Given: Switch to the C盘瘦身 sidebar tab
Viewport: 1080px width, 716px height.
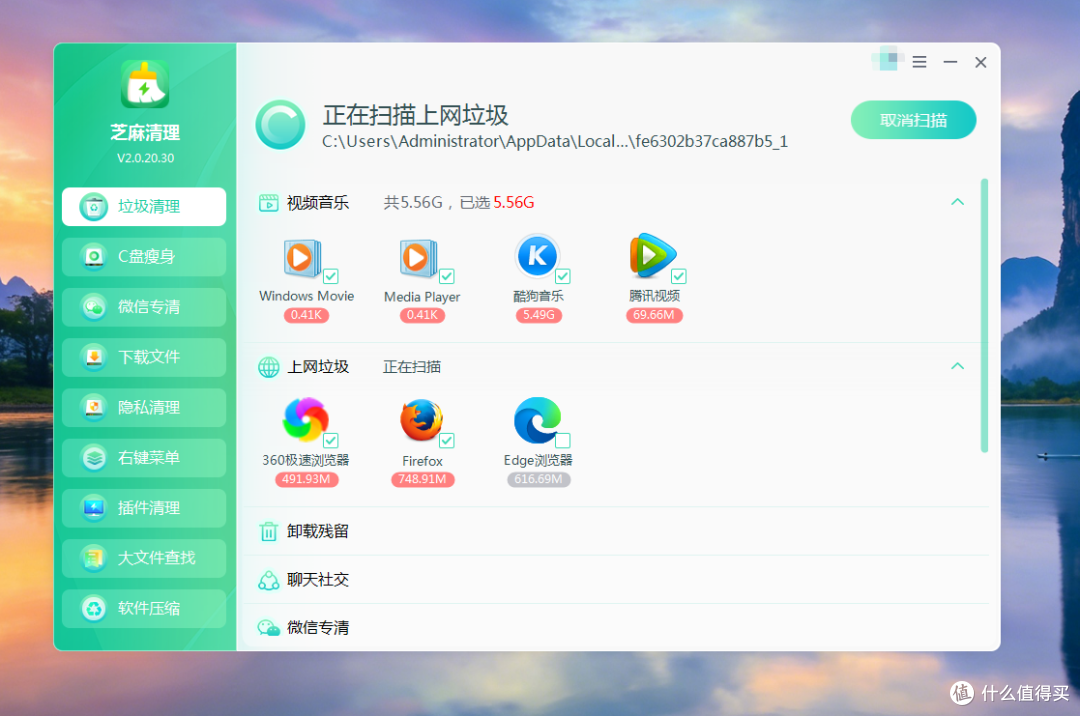Looking at the screenshot, I should [x=144, y=257].
